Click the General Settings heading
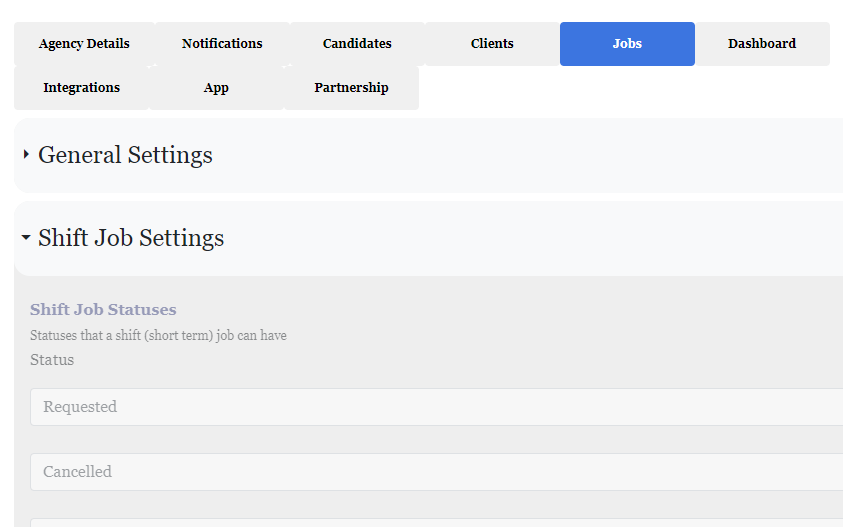 [125, 155]
